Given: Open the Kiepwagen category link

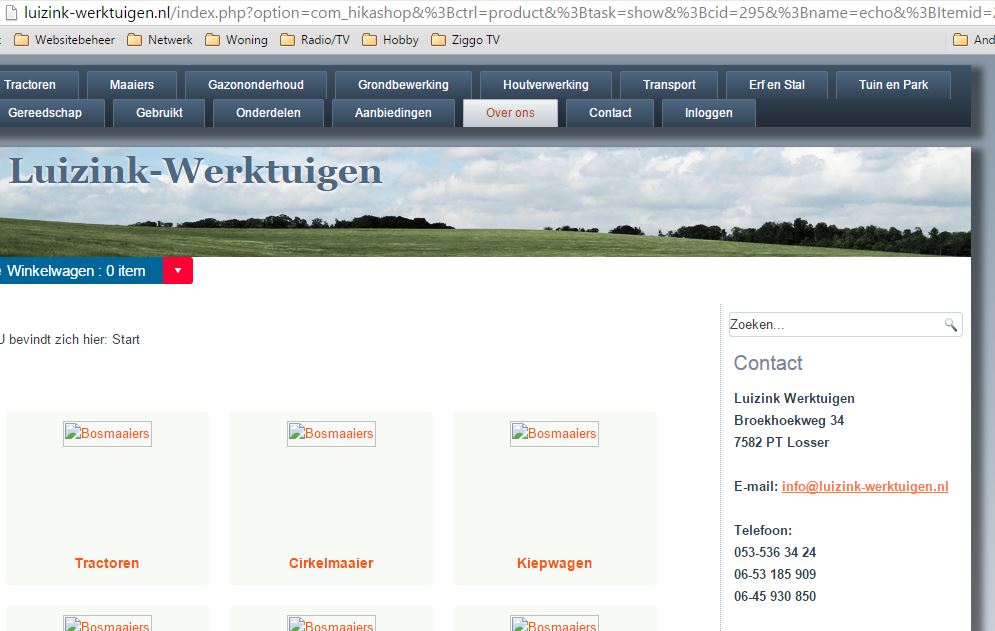Looking at the screenshot, I should pyautogui.click(x=555, y=563).
